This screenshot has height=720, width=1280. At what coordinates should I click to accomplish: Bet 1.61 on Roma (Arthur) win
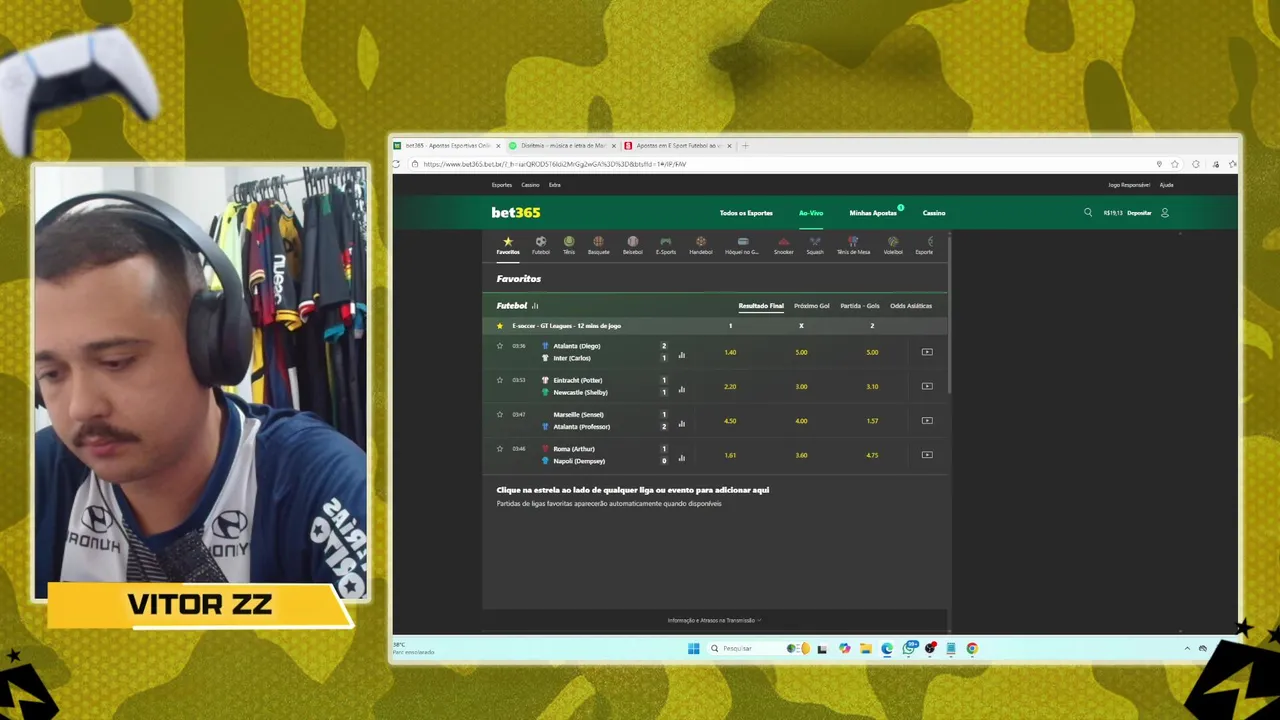(x=730, y=455)
